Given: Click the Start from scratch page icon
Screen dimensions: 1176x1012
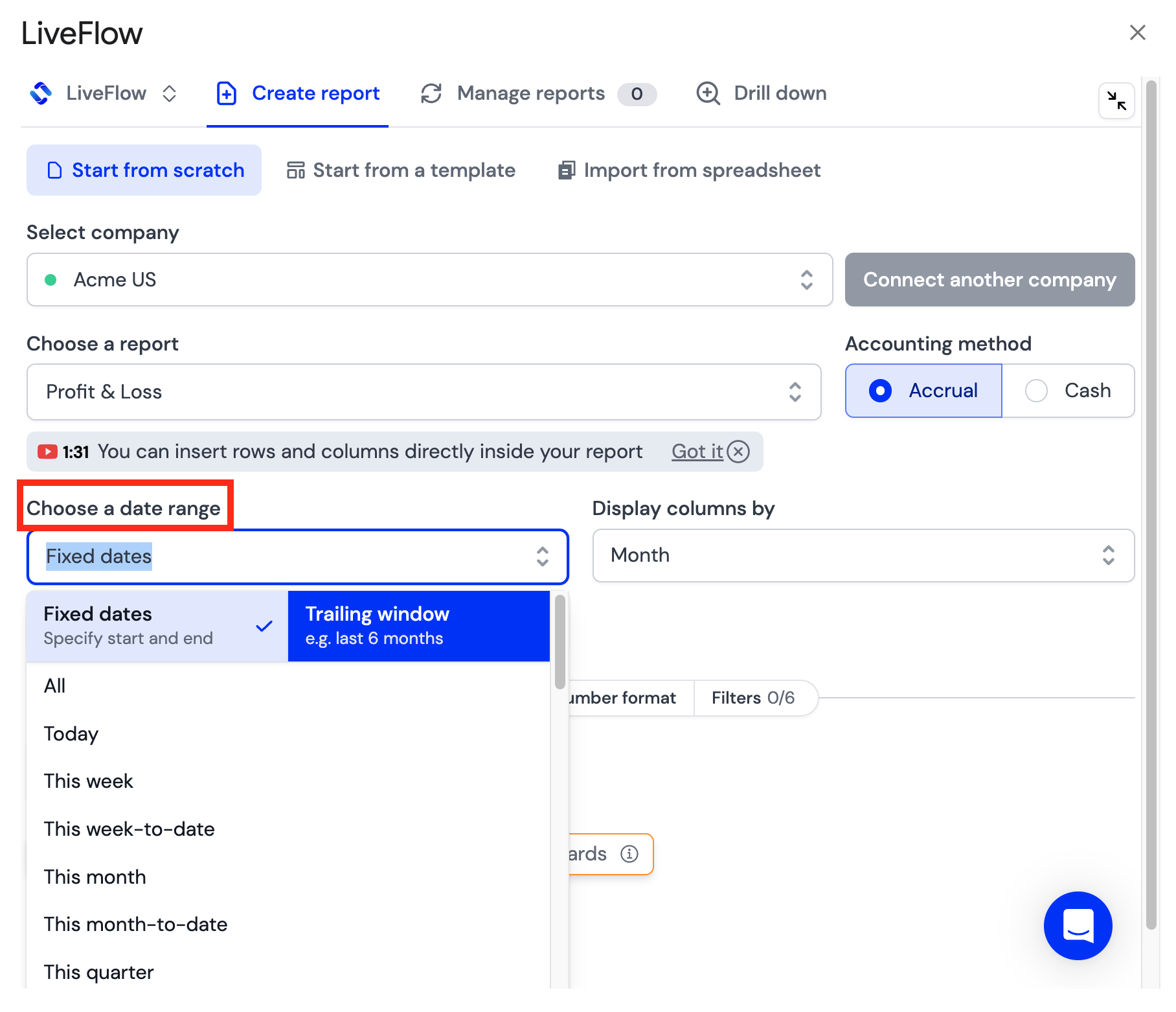Looking at the screenshot, I should coord(55,170).
